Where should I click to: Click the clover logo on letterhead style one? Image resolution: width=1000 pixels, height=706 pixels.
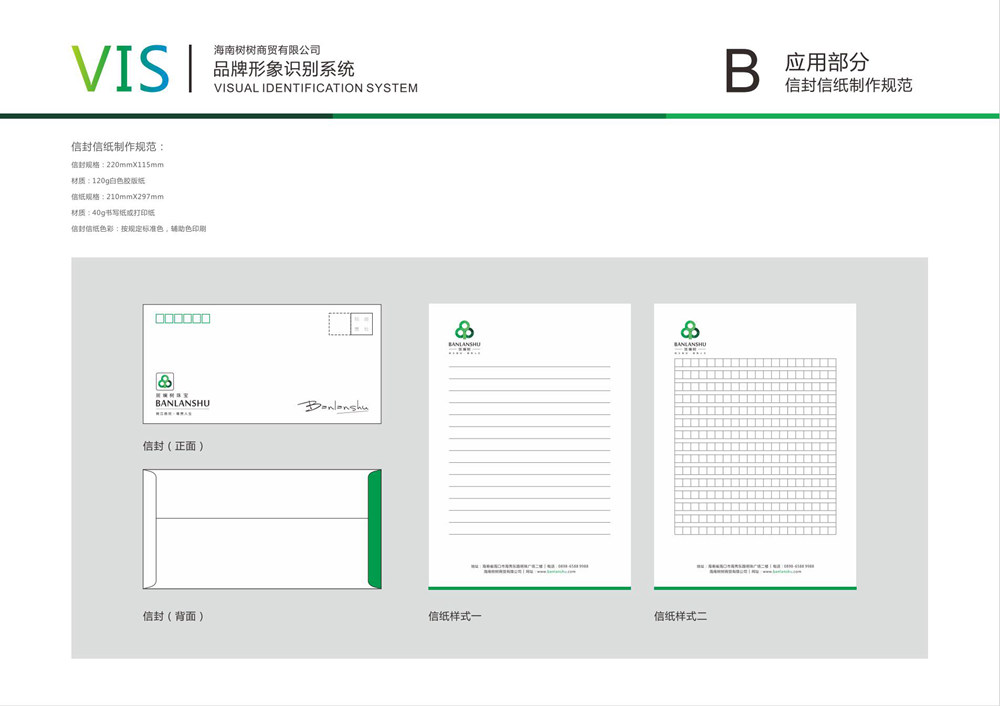point(463,329)
